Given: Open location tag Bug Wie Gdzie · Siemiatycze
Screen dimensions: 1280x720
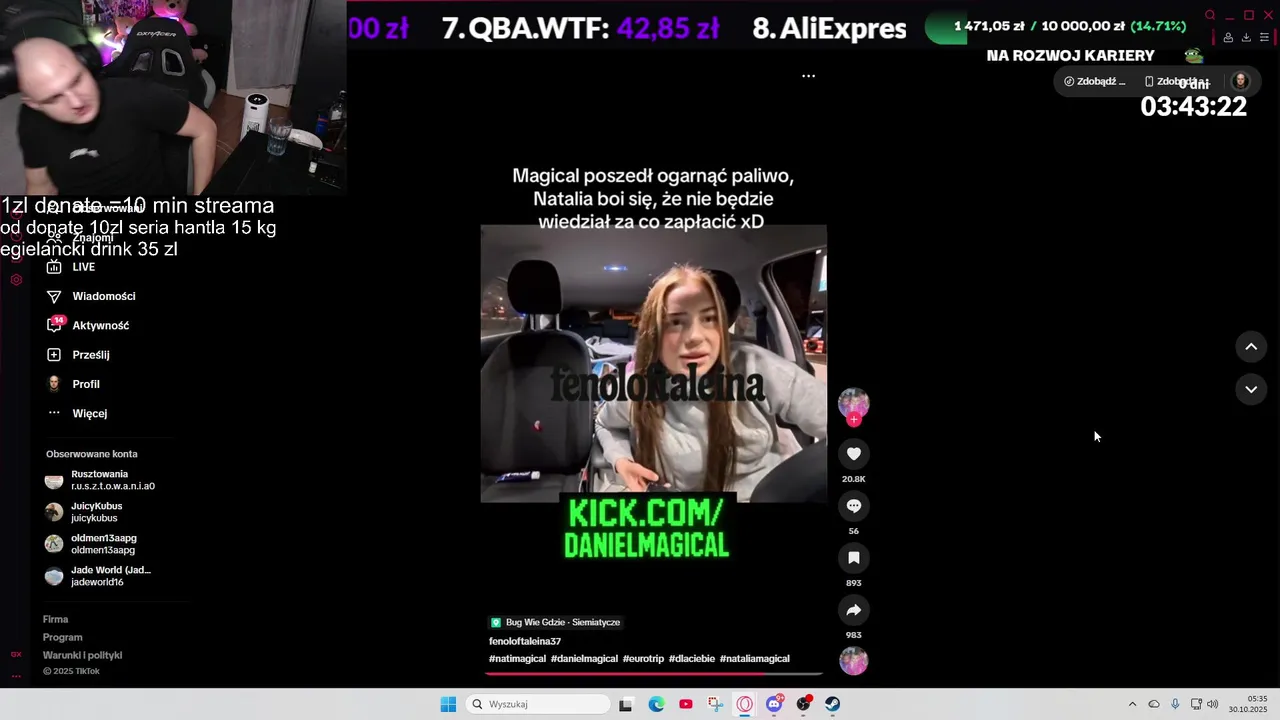Looking at the screenshot, I should [x=555, y=622].
